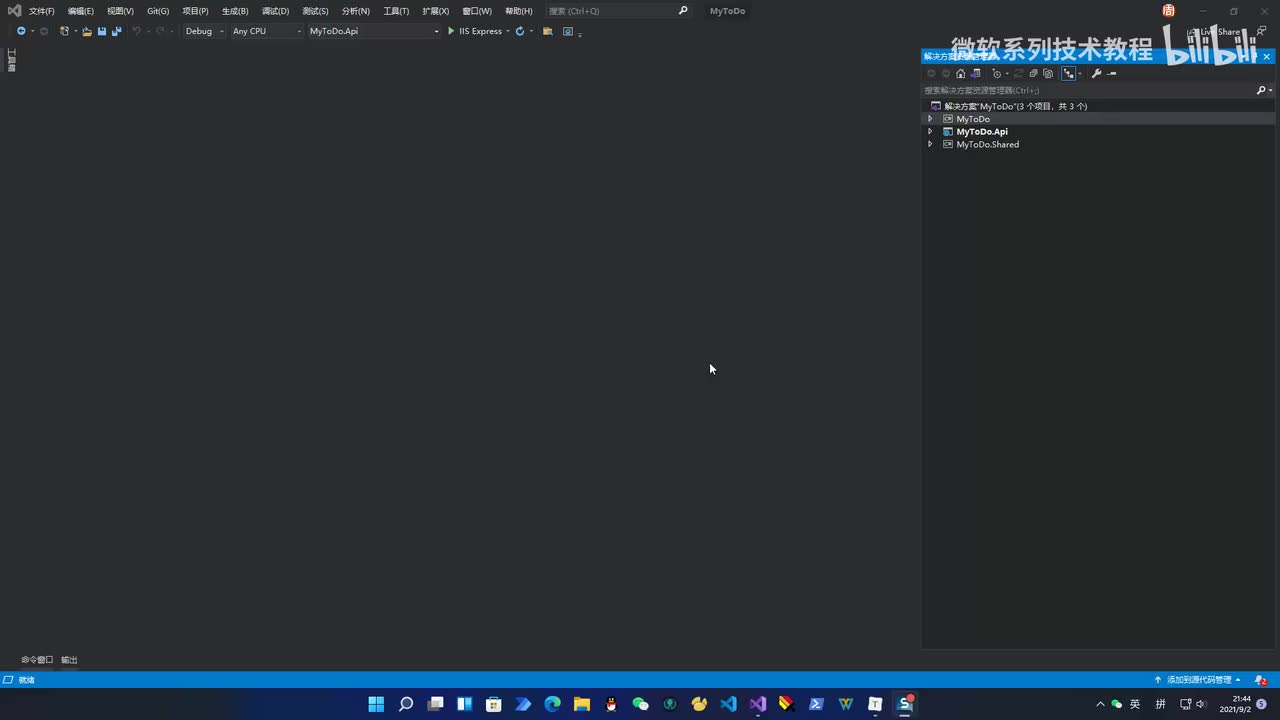Click the taskbar search magnifier

pyautogui.click(x=406, y=704)
